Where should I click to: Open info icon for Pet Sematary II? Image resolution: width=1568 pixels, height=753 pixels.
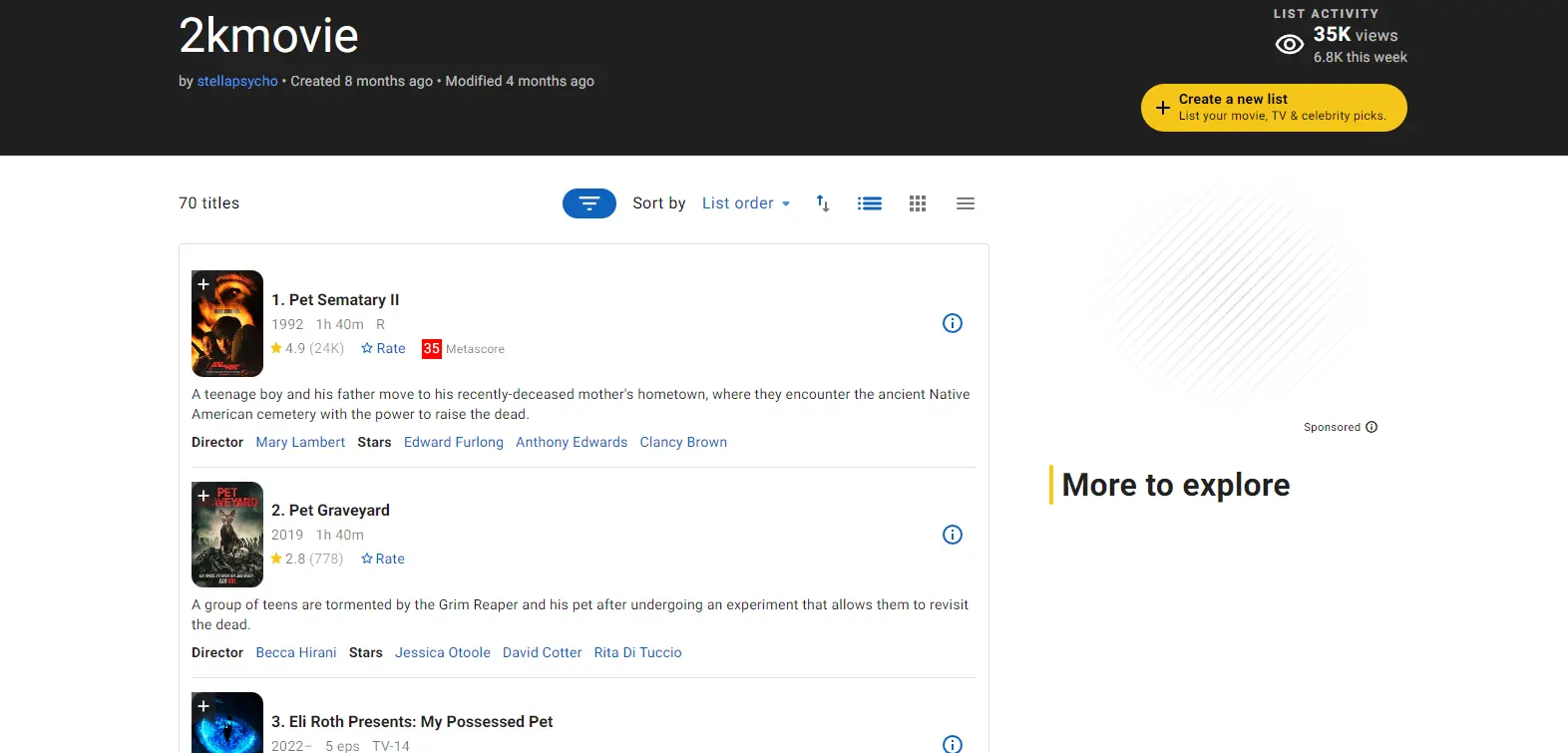(953, 323)
